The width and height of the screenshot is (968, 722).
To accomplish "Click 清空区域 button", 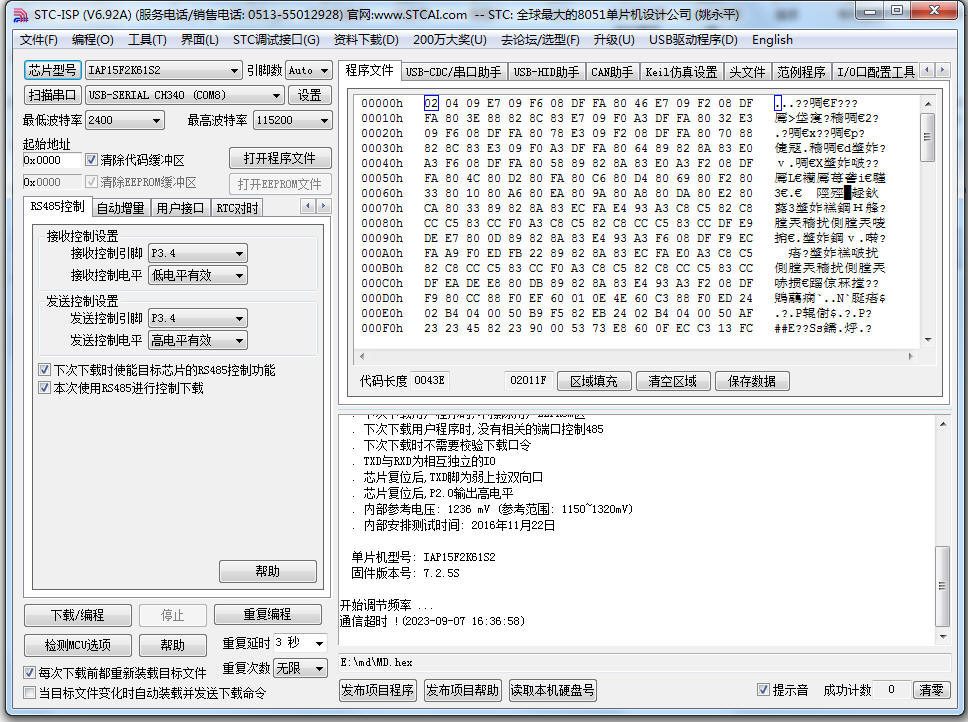I will pyautogui.click(x=672, y=381).
